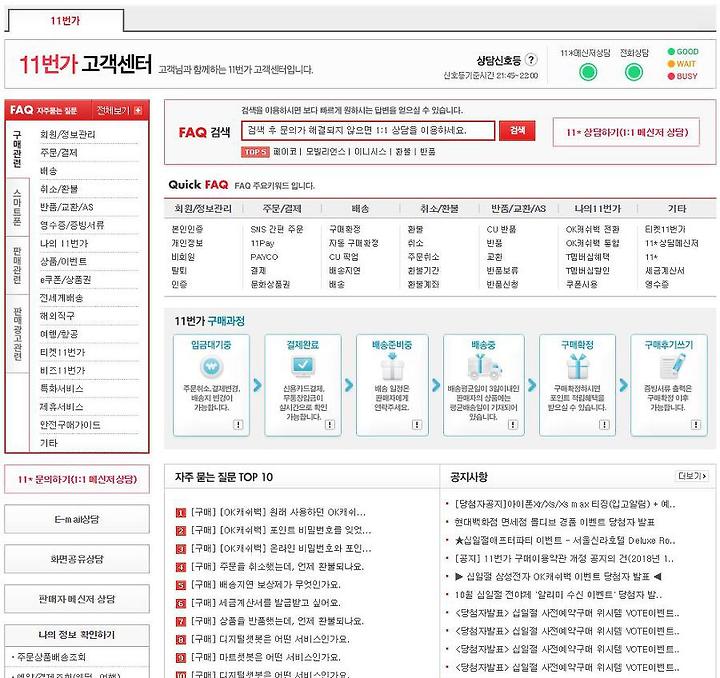Open the E-mail상담 button
This screenshot has height=678, width=720.
pos(77,519)
